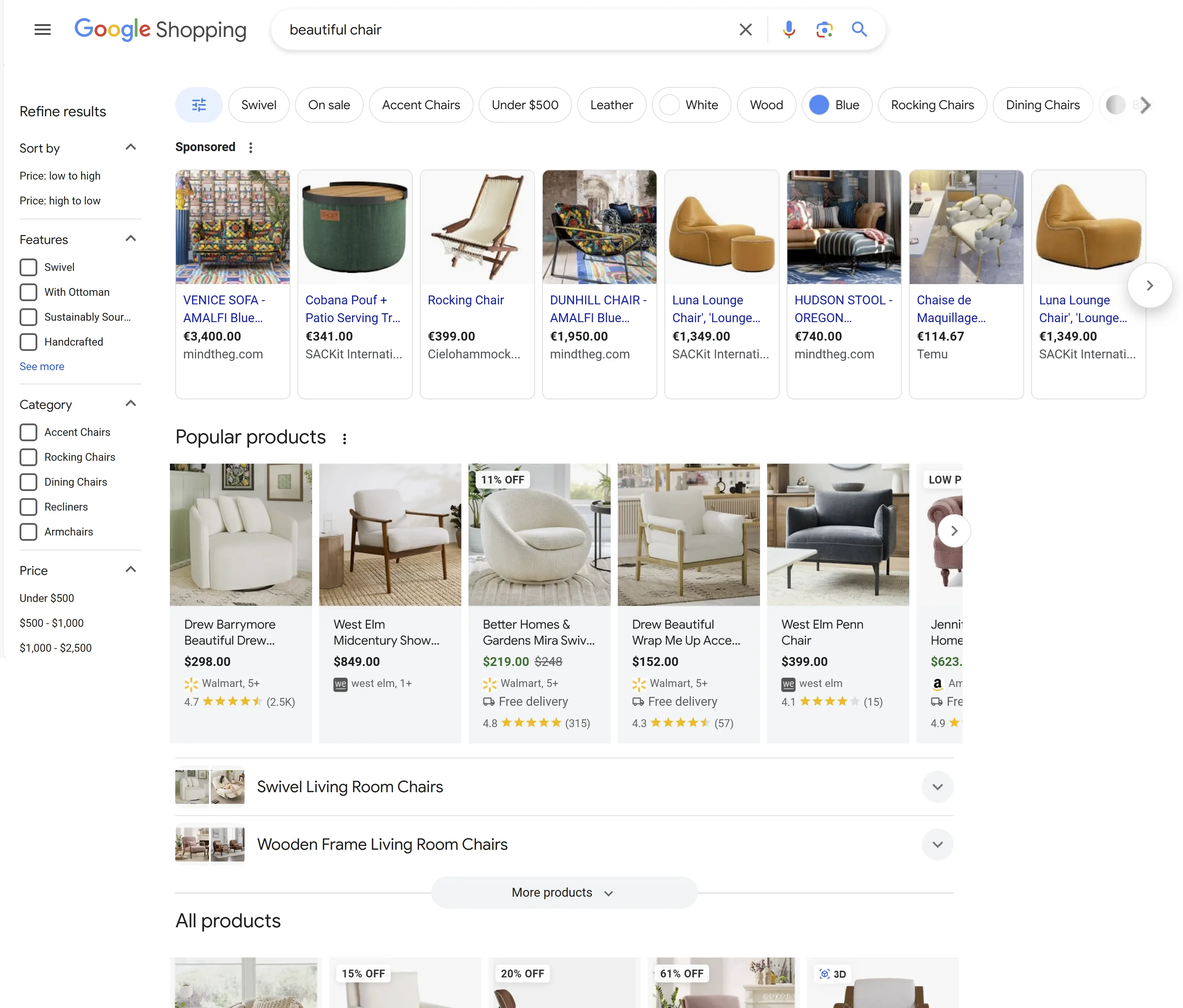Viewport: 1183px width, 1008px height.
Task: Expand Wooden Frame Living Room Chairs
Action: [937, 845]
